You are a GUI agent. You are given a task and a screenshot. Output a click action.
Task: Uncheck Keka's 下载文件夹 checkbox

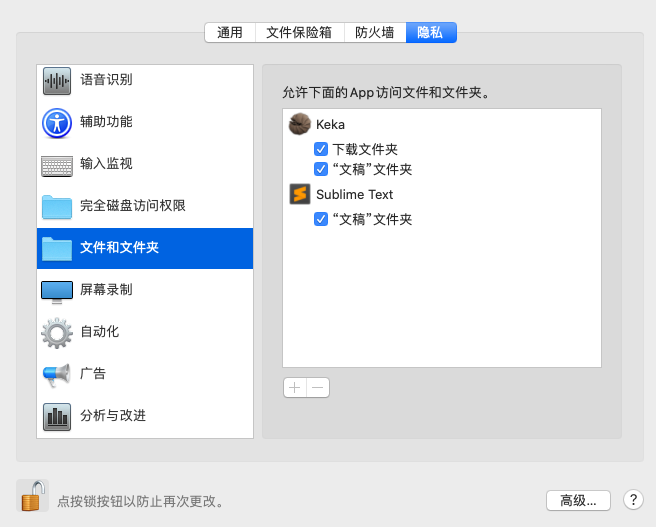[321, 149]
